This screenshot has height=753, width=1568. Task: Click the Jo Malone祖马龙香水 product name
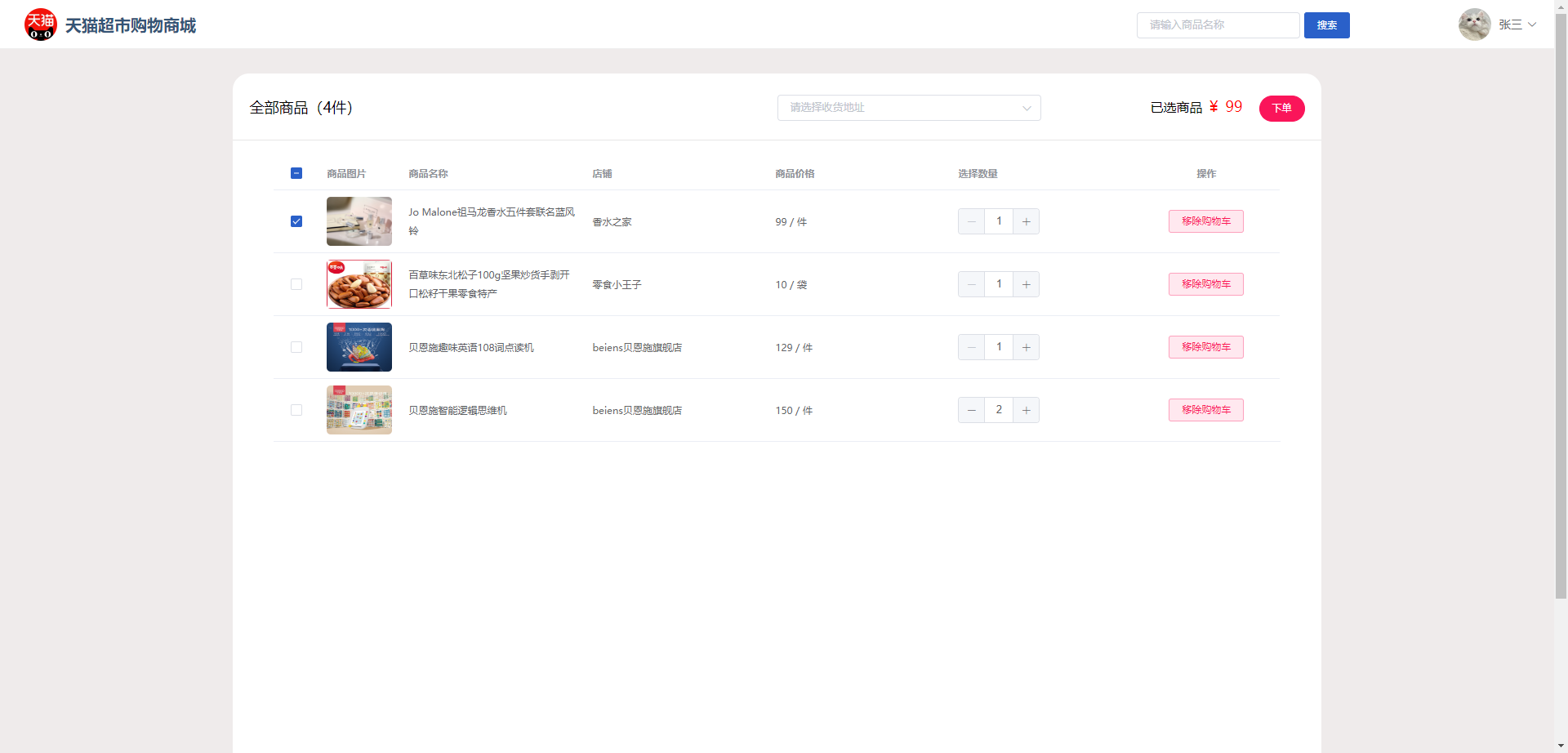click(492, 221)
